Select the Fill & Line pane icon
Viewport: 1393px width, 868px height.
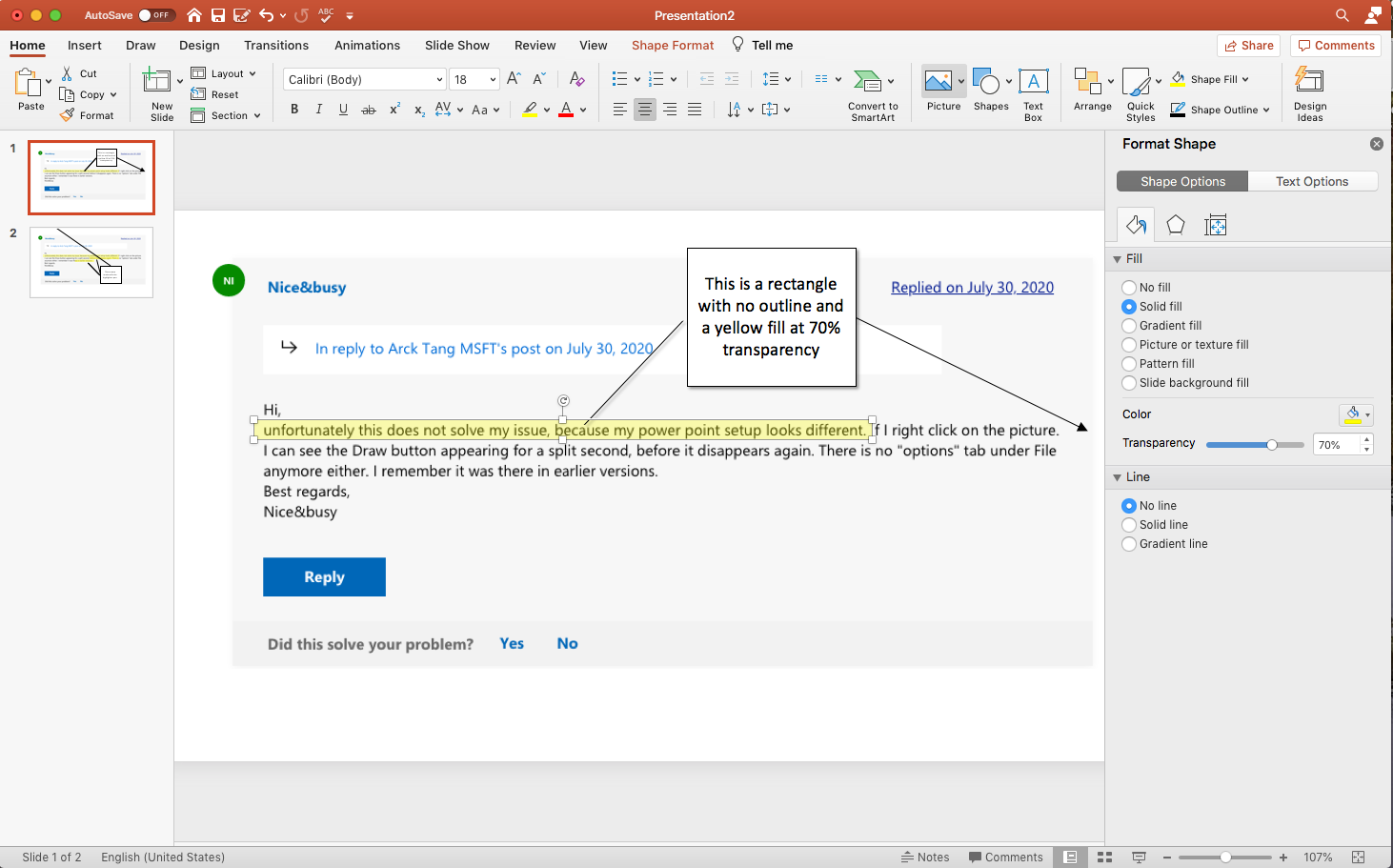[x=1136, y=225]
